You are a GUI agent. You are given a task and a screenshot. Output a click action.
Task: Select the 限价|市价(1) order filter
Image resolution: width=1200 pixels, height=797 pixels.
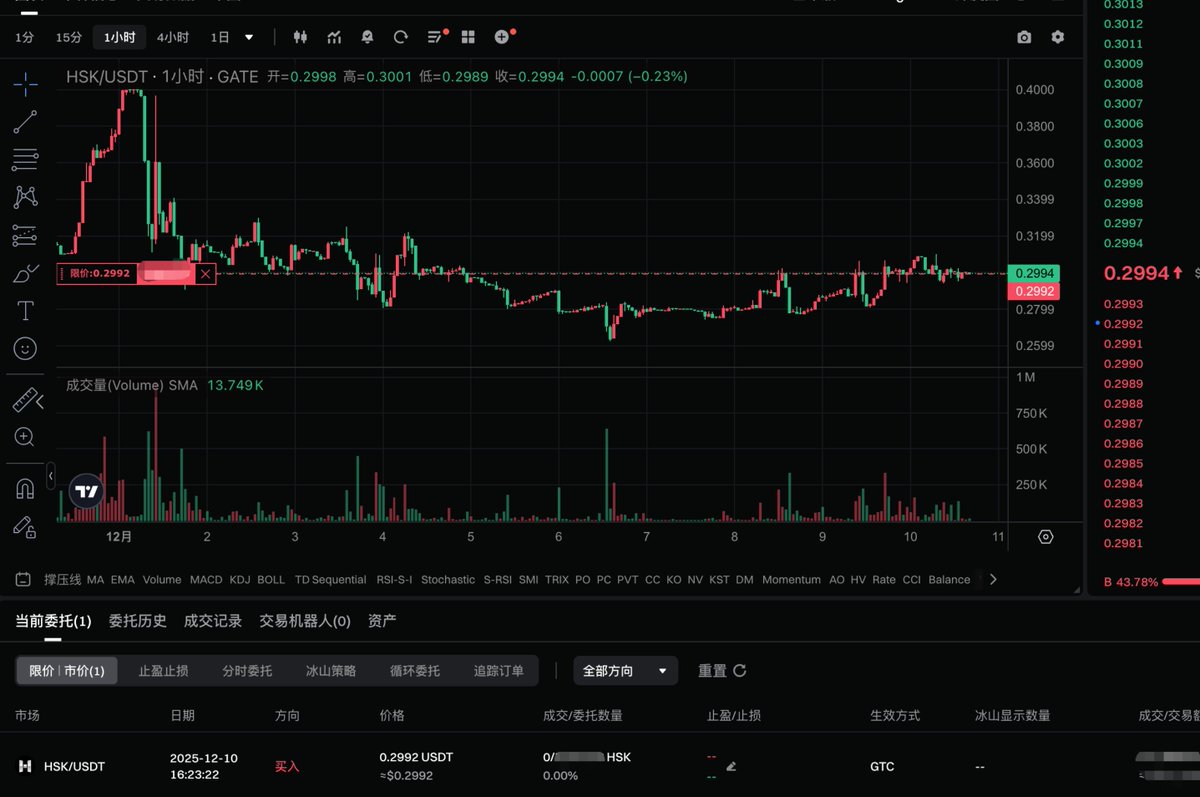click(67, 671)
